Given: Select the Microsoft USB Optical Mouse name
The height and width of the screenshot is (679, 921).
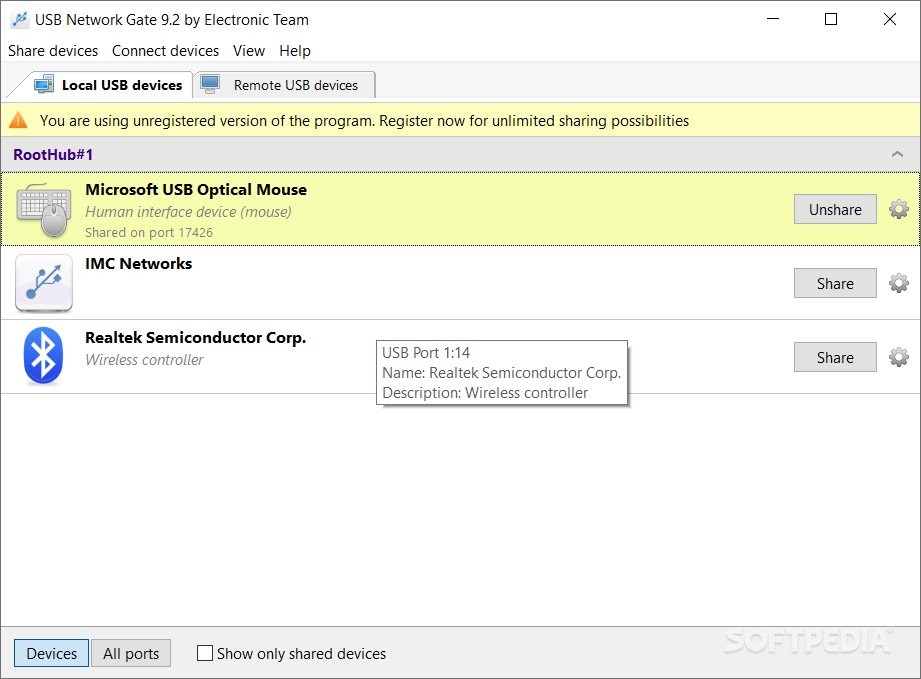Looking at the screenshot, I should [196, 190].
